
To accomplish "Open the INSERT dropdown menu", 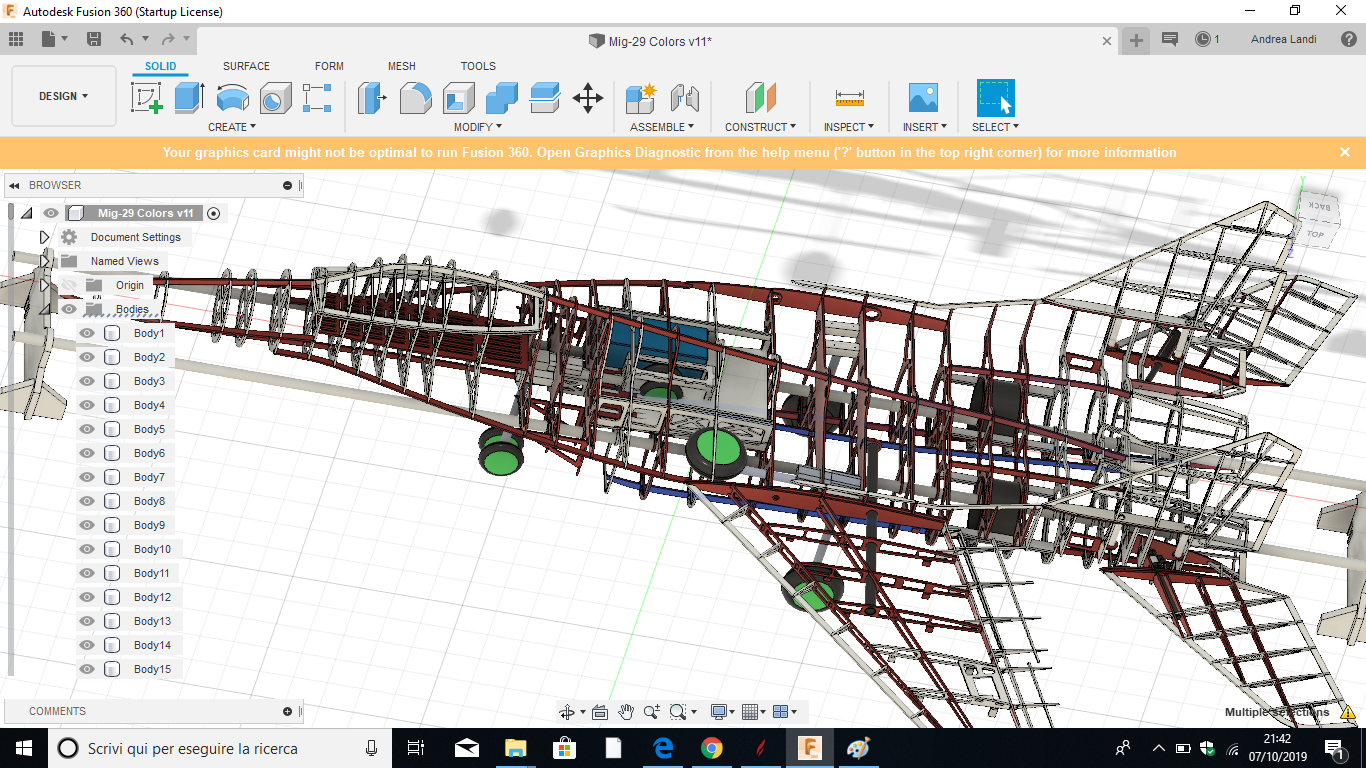I will click(x=925, y=127).
